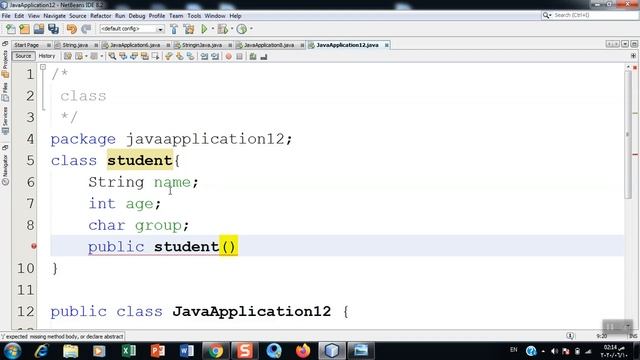Toggle Bookmark on current line
The height and width of the screenshot is (360, 640).
(191, 56)
